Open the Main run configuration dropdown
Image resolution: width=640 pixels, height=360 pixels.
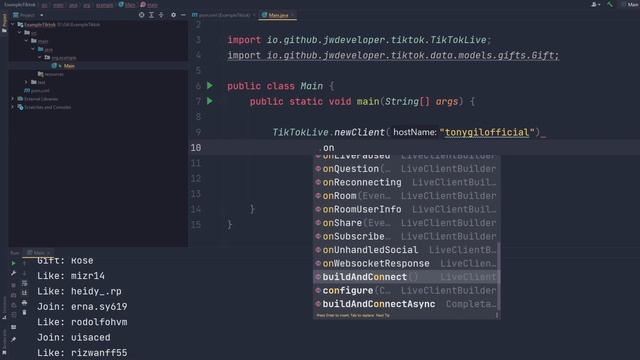pos(629,4)
